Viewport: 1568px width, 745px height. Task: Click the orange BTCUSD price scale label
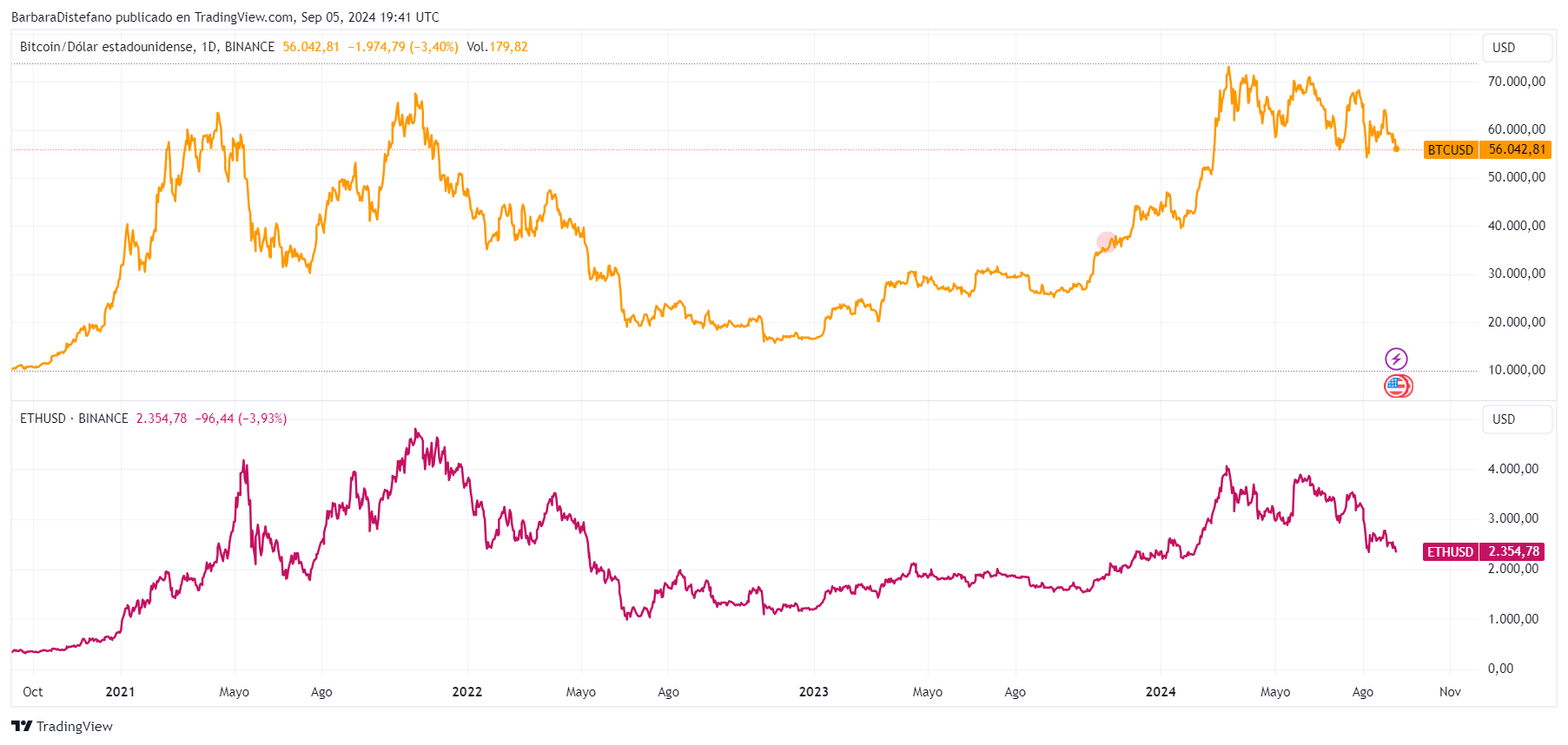coord(1451,149)
